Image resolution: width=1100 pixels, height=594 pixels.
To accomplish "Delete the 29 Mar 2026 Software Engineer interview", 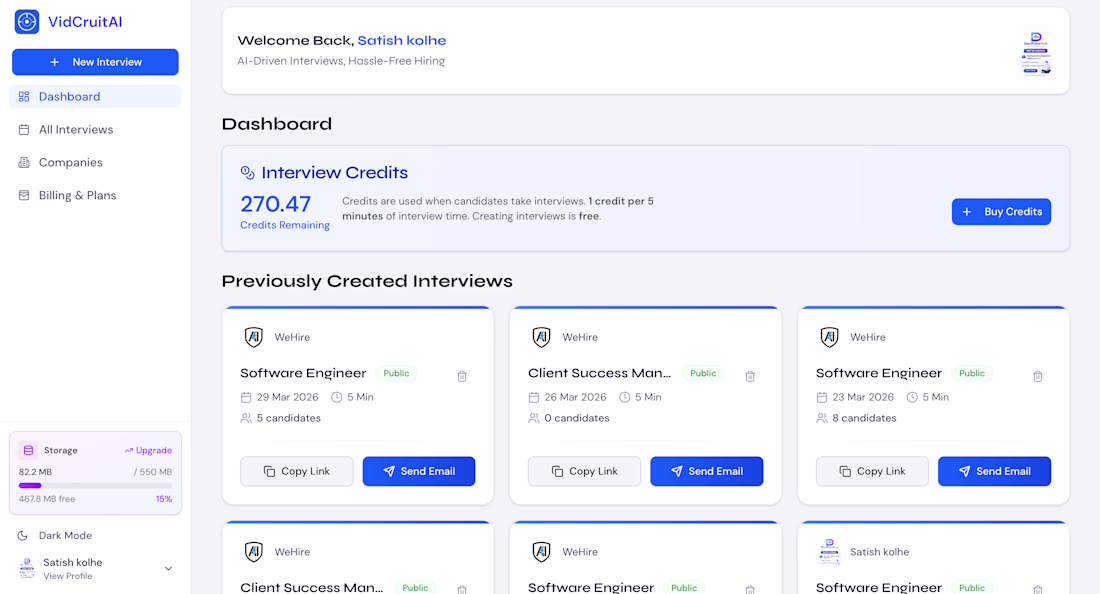I will pyautogui.click(x=462, y=377).
